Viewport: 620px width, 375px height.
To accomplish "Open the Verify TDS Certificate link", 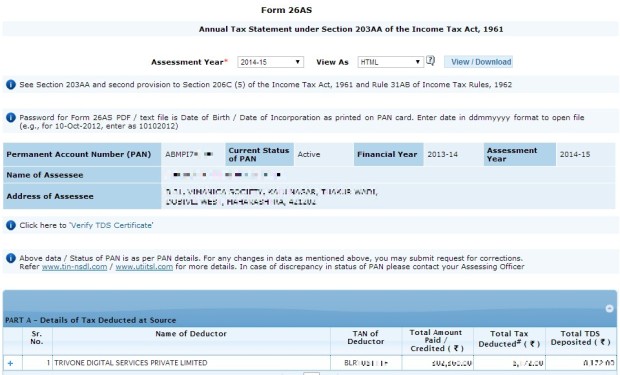I will 111,225.
